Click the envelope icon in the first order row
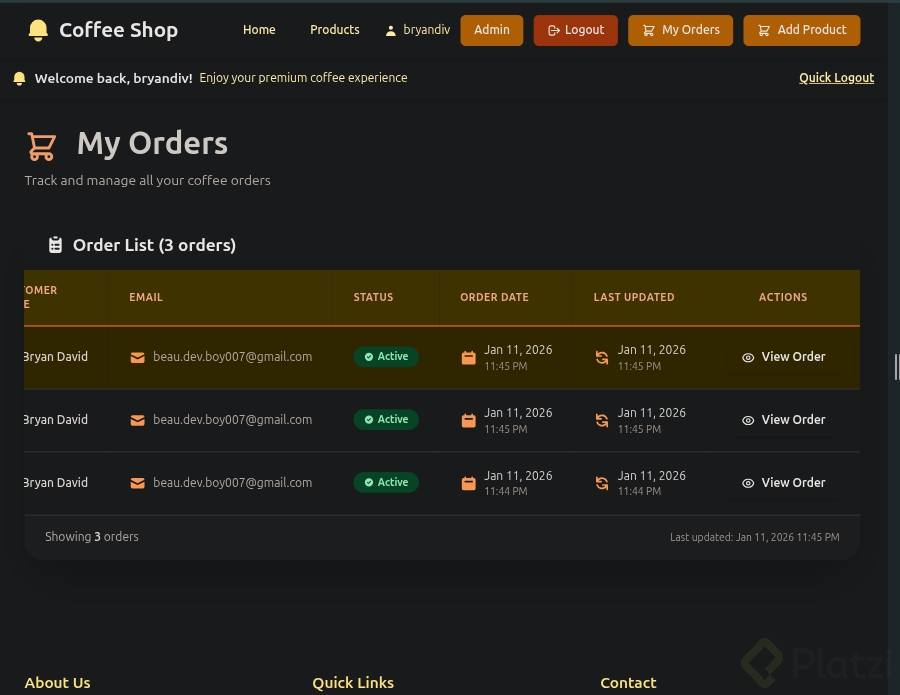900x695 pixels. [x=137, y=357]
